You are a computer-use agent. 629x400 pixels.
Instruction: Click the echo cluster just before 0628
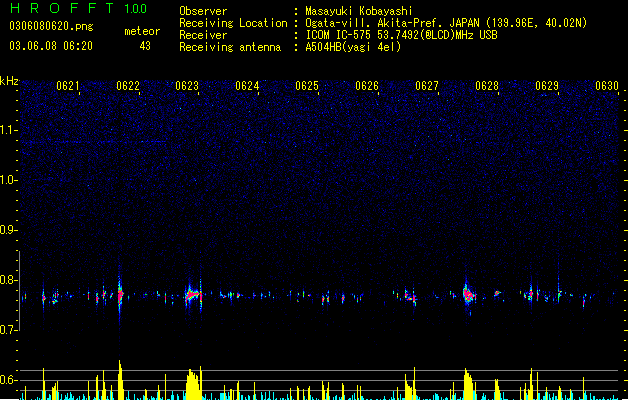tap(468, 295)
